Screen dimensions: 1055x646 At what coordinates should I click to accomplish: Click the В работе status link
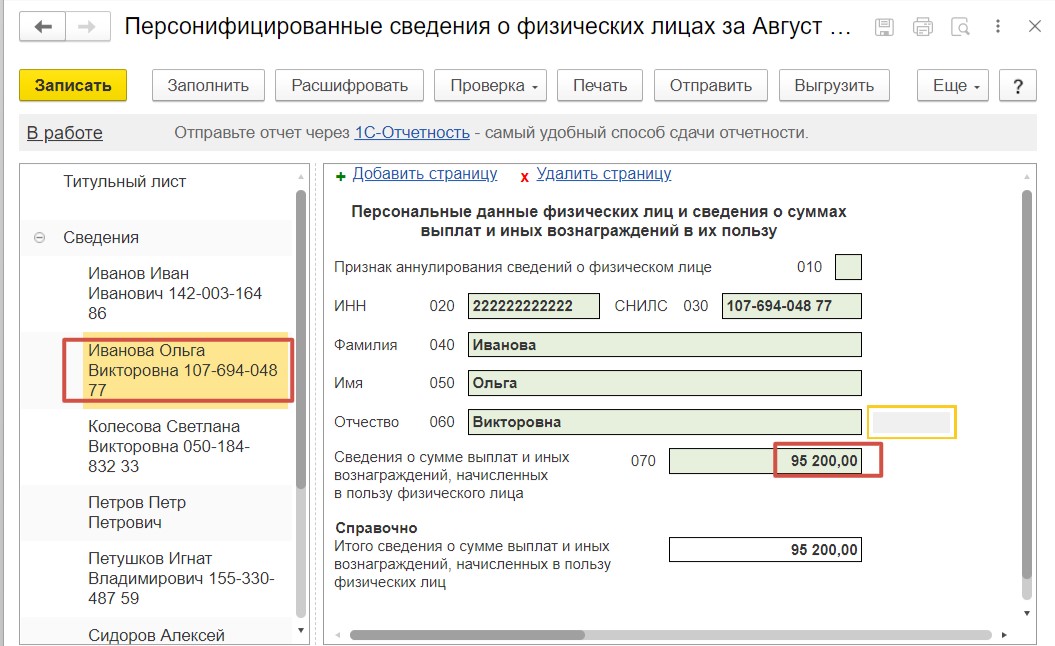(65, 133)
